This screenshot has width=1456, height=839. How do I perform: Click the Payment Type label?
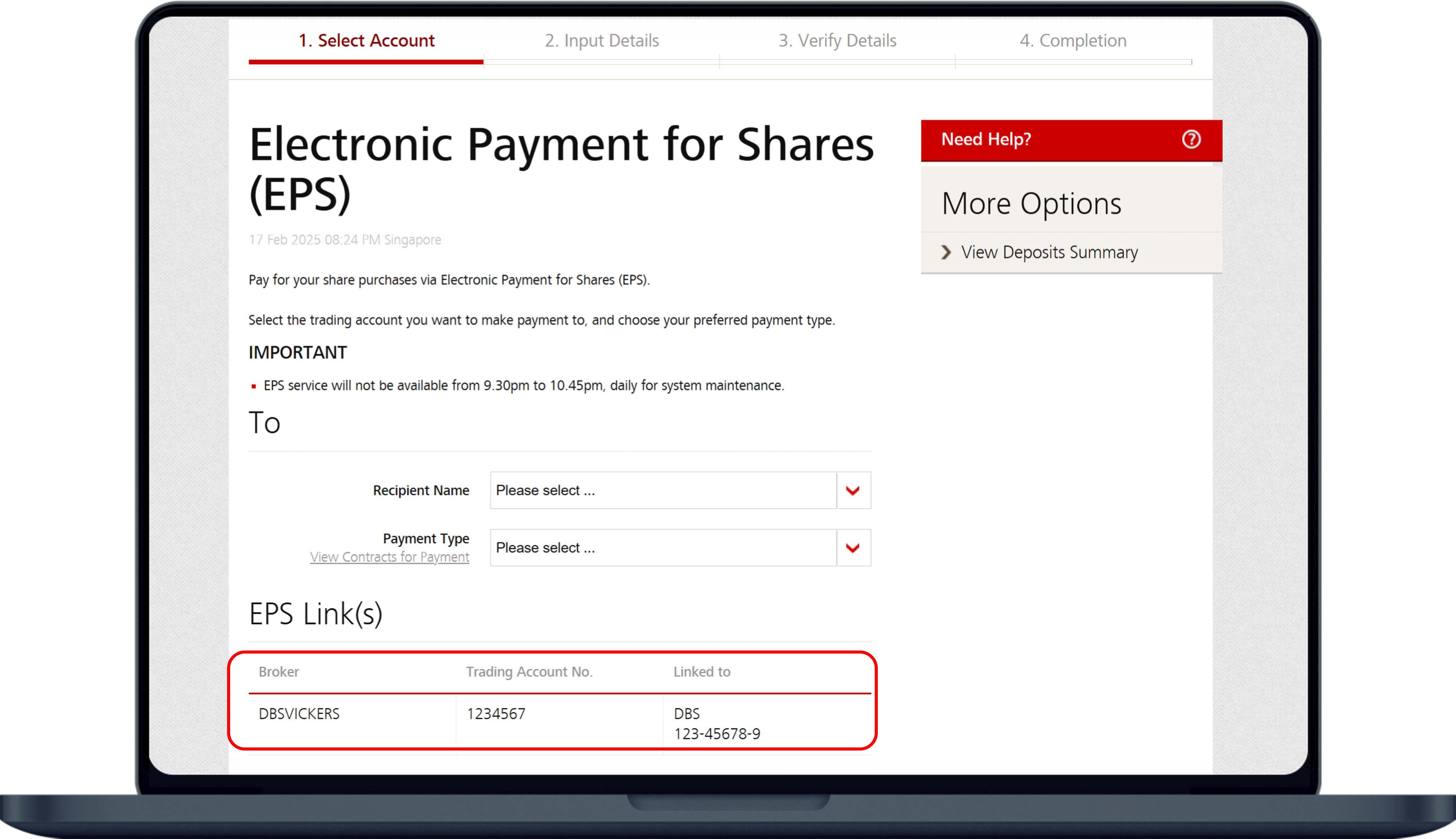[426, 539]
